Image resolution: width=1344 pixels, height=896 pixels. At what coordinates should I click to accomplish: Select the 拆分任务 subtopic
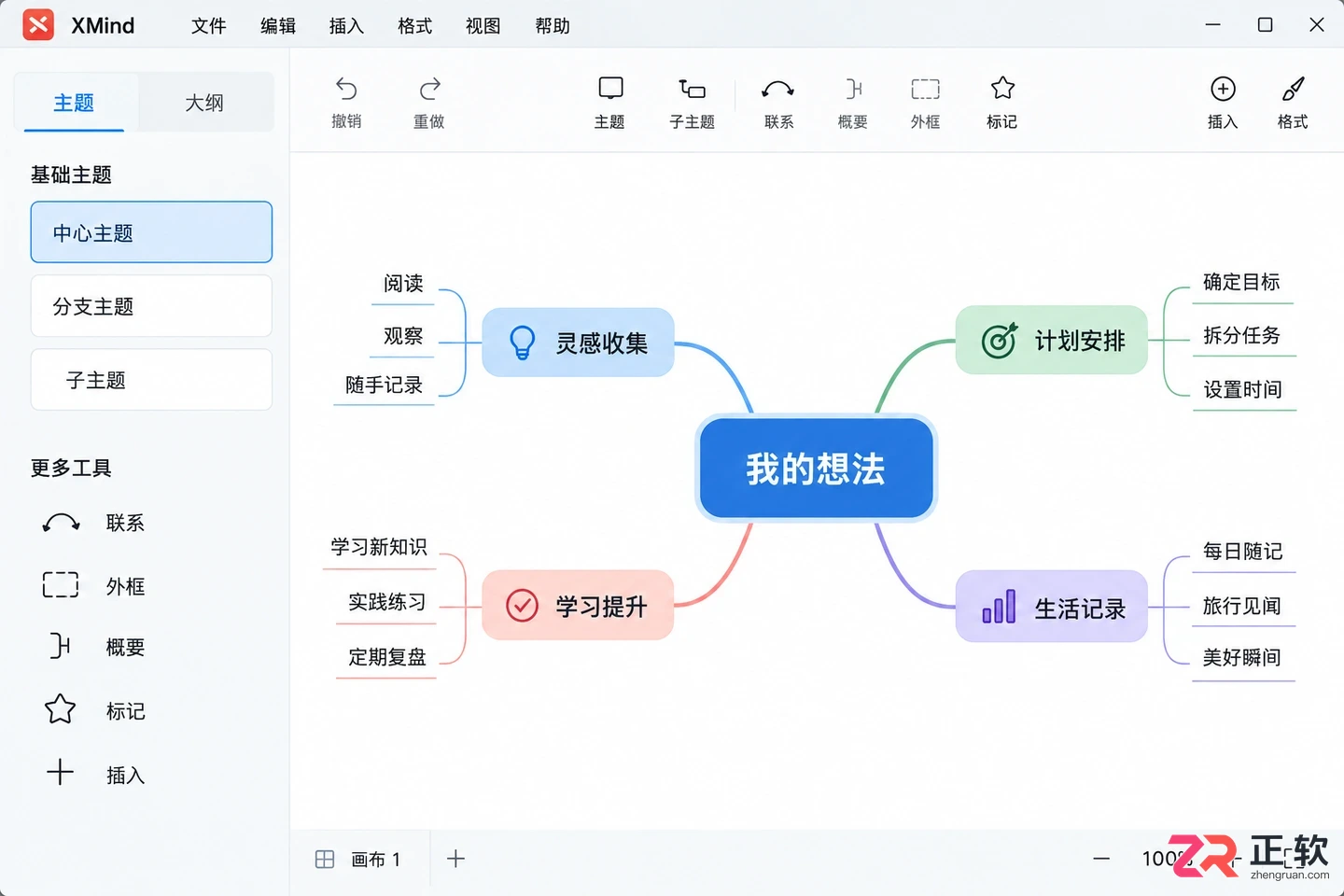pos(1241,335)
